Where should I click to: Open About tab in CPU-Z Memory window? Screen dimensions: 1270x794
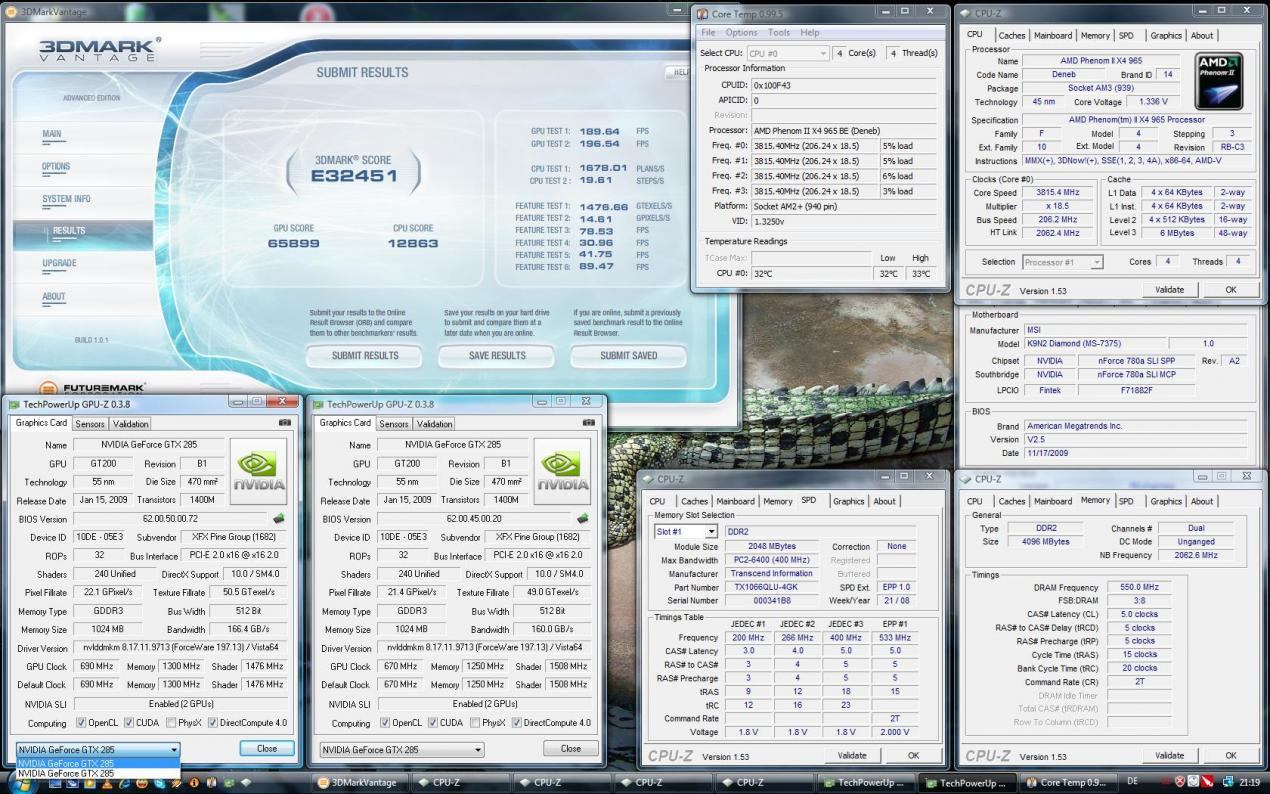coord(1202,502)
